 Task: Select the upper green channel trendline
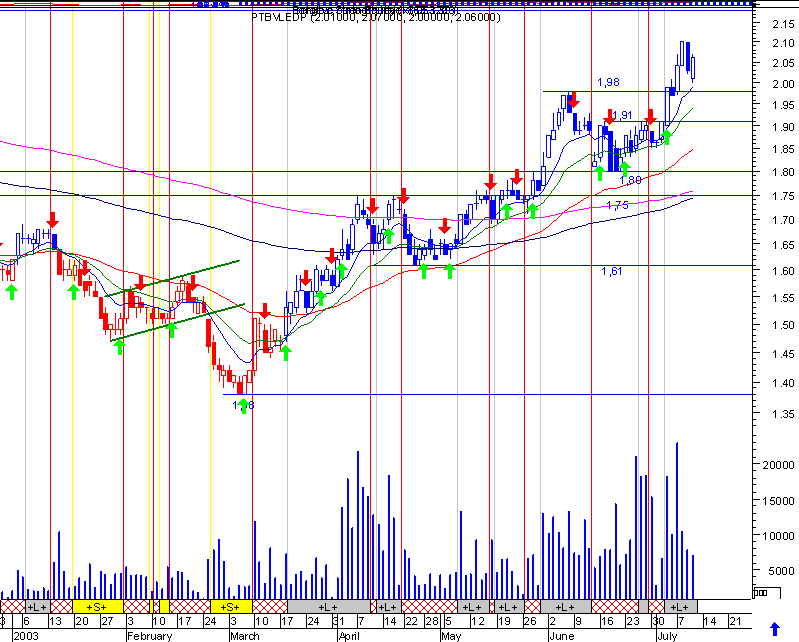[x=172, y=279]
